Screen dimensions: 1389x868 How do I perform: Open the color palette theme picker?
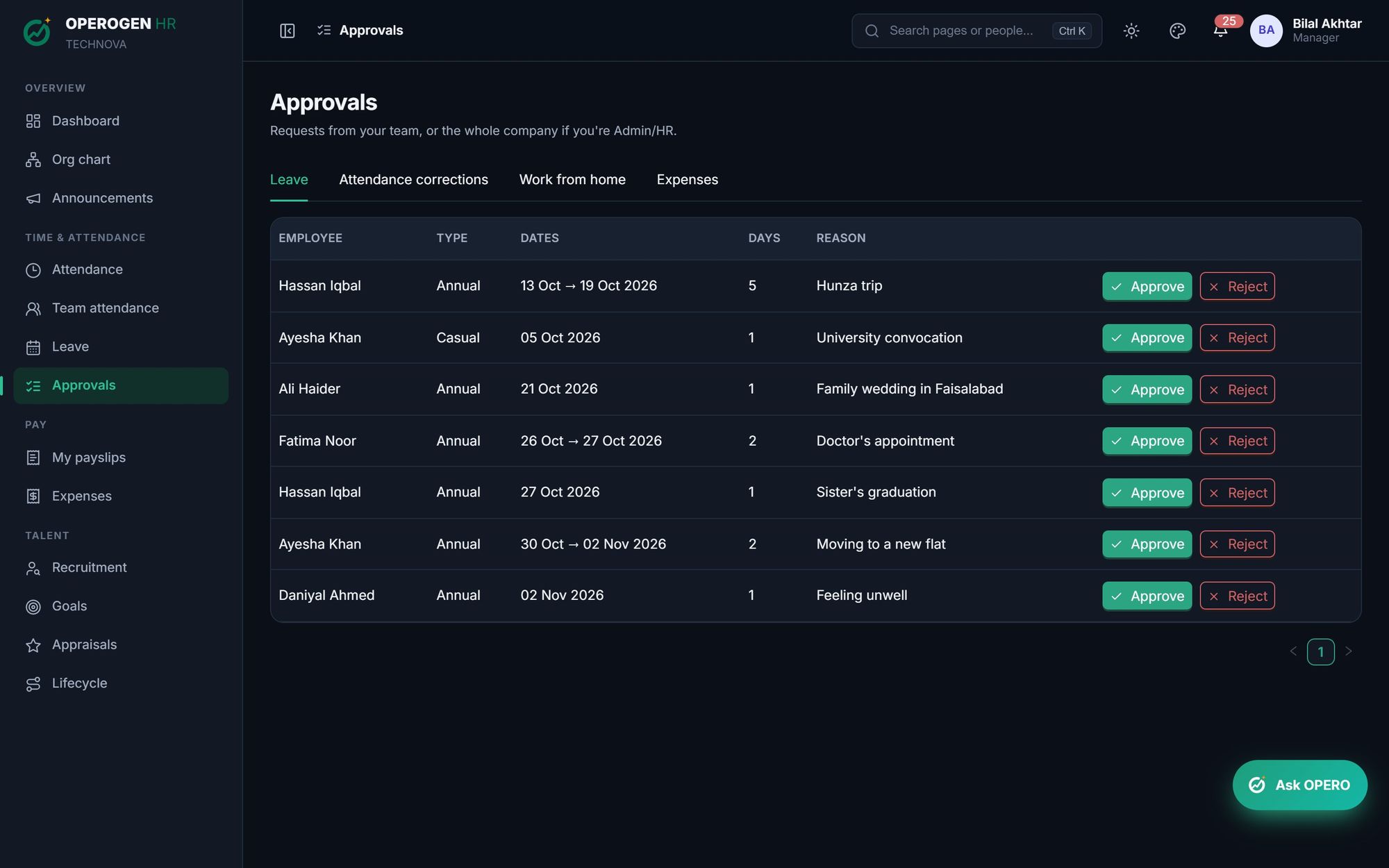click(x=1177, y=31)
